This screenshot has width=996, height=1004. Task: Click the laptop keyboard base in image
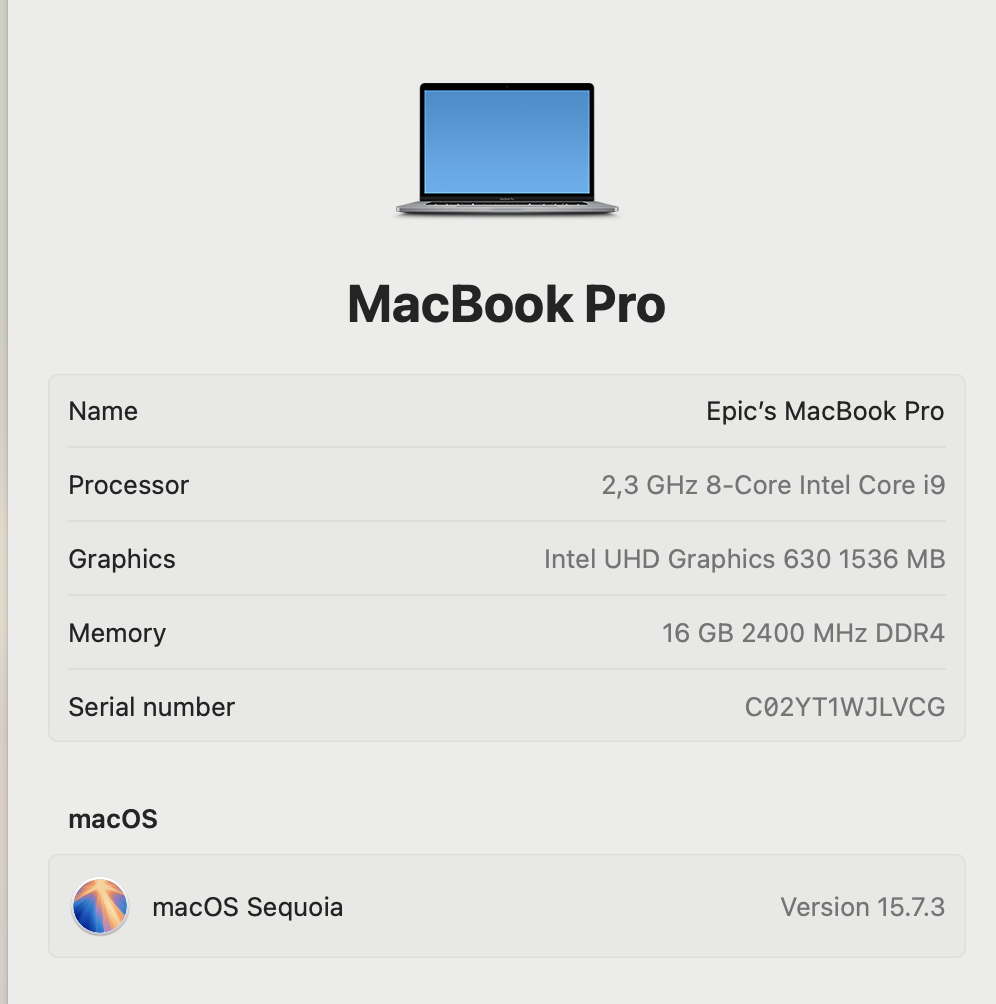pyautogui.click(x=507, y=207)
